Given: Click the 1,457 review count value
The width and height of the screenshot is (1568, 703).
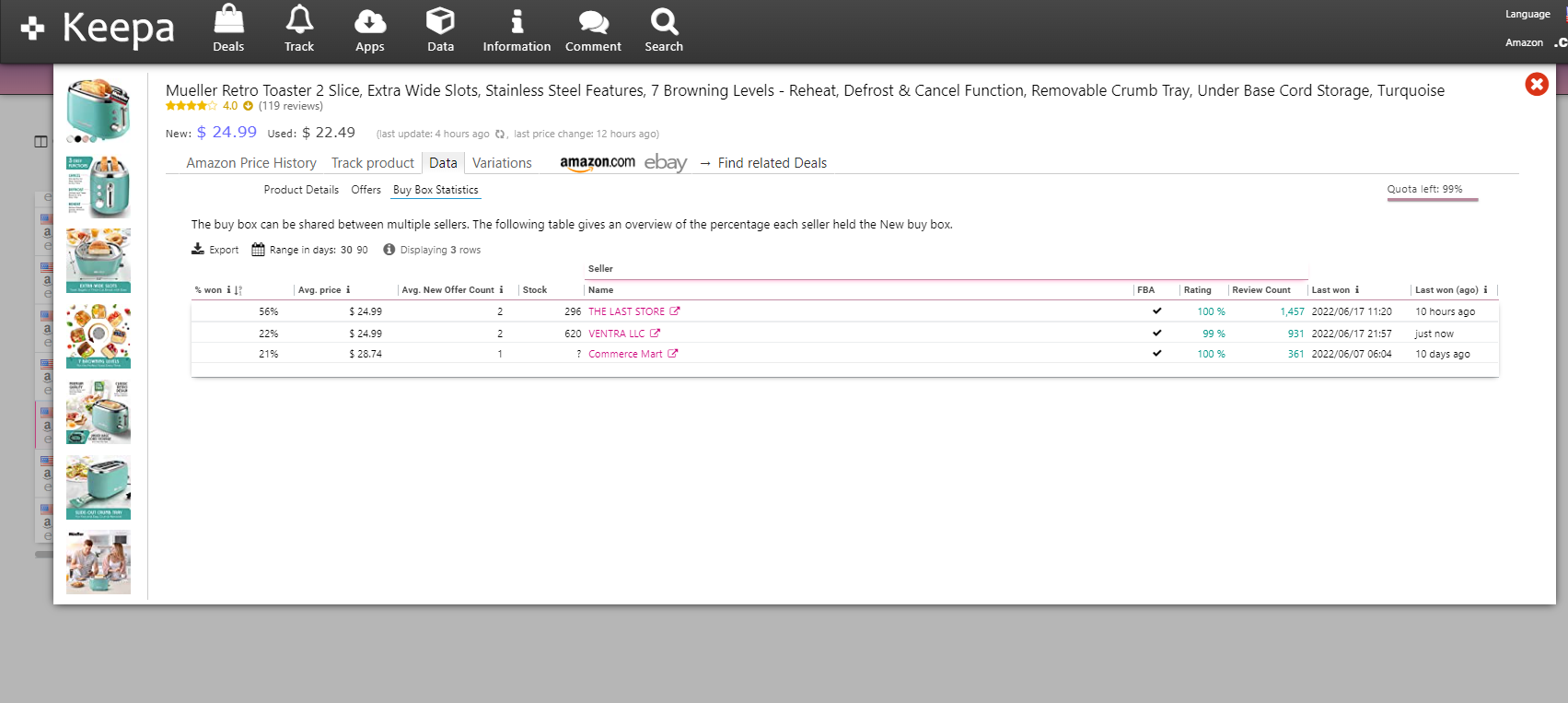Looking at the screenshot, I should (x=1292, y=311).
